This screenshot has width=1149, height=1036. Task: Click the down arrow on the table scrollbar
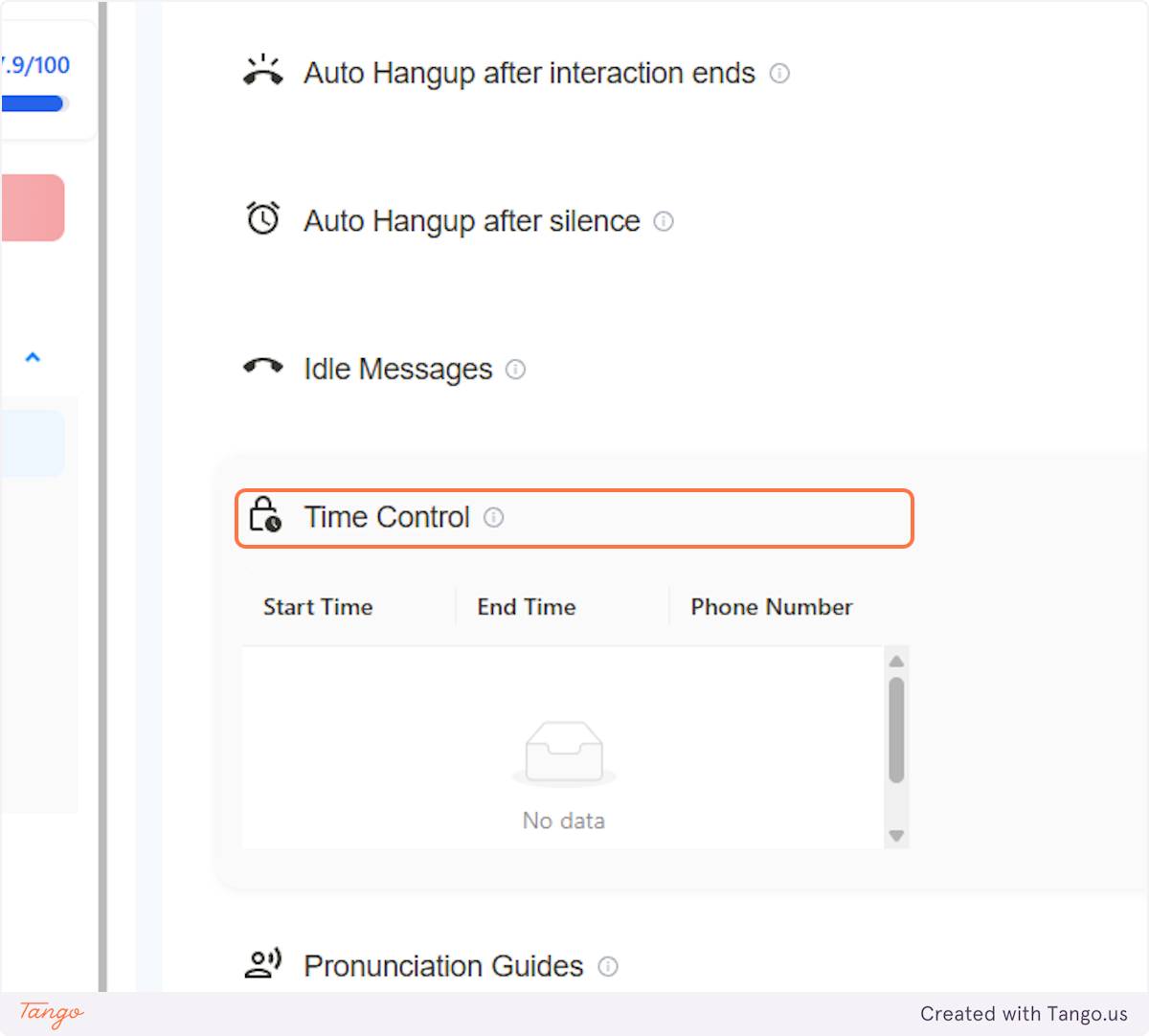tap(897, 836)
